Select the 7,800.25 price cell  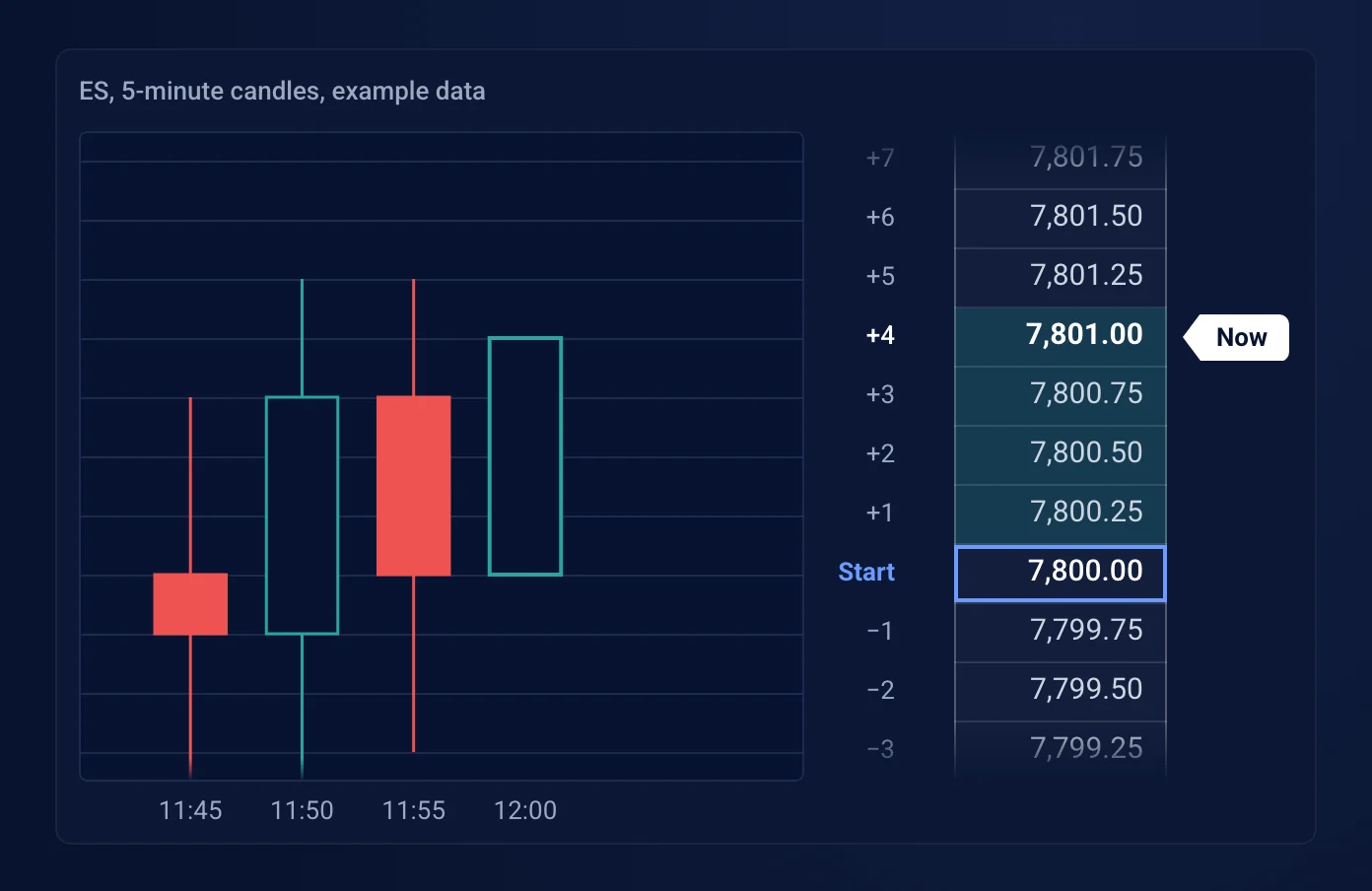[1061, 514]
